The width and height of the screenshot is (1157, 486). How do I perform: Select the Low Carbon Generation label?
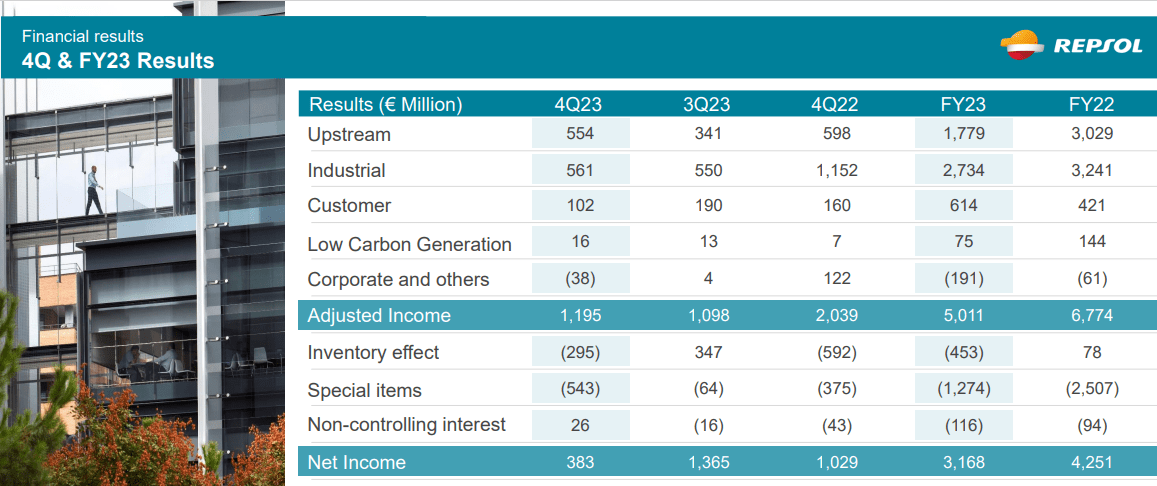(410, 244)
